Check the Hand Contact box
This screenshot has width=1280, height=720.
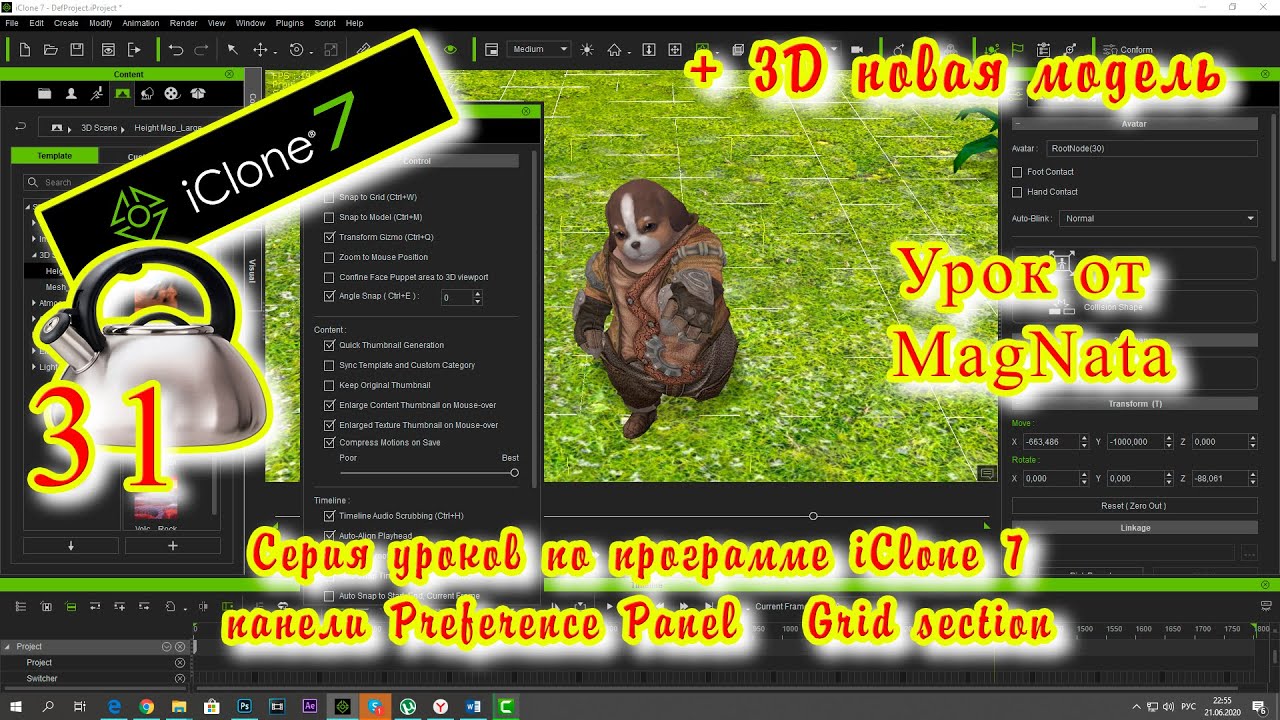[1017, 192]
